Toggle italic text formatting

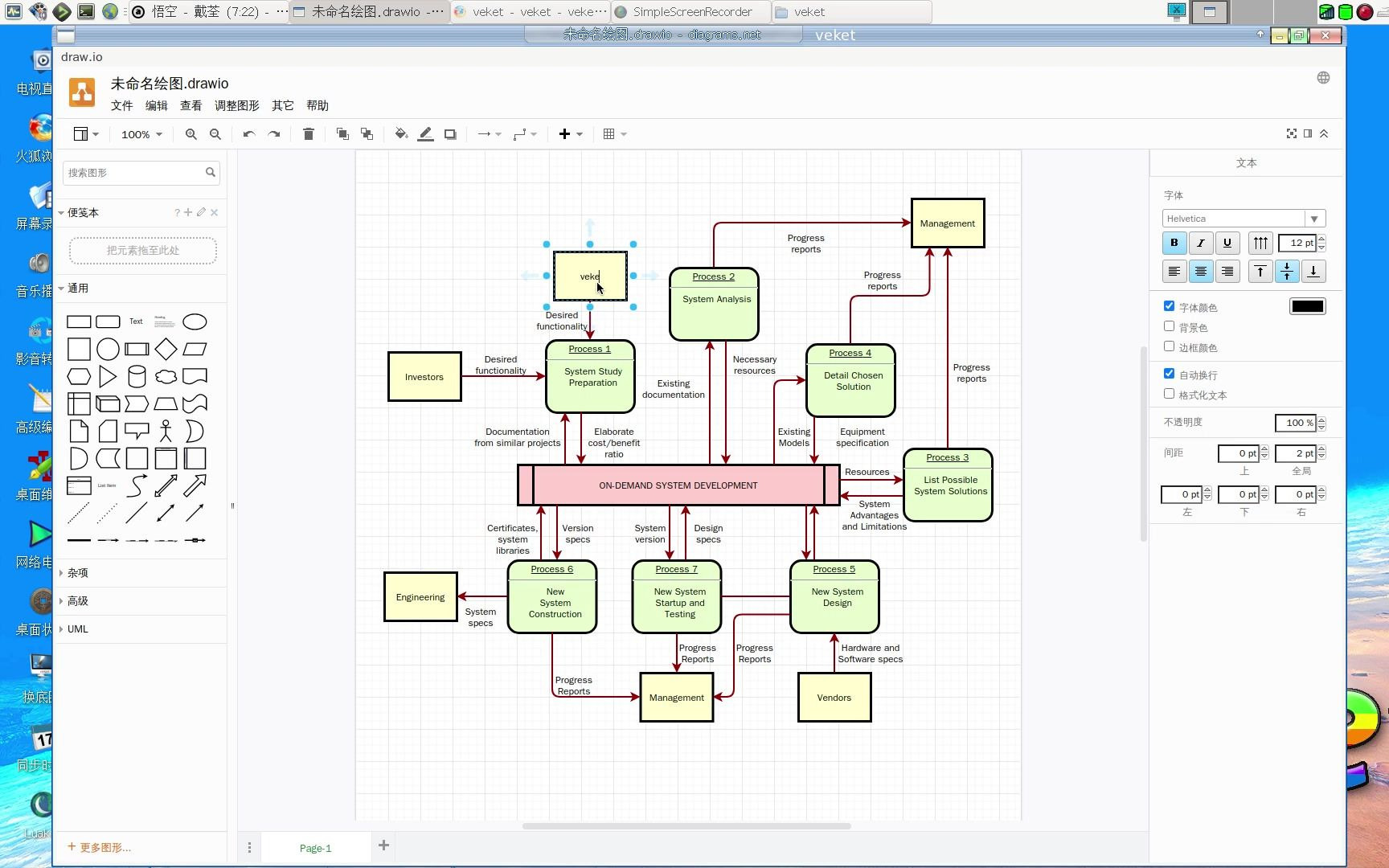[1200, 243]
